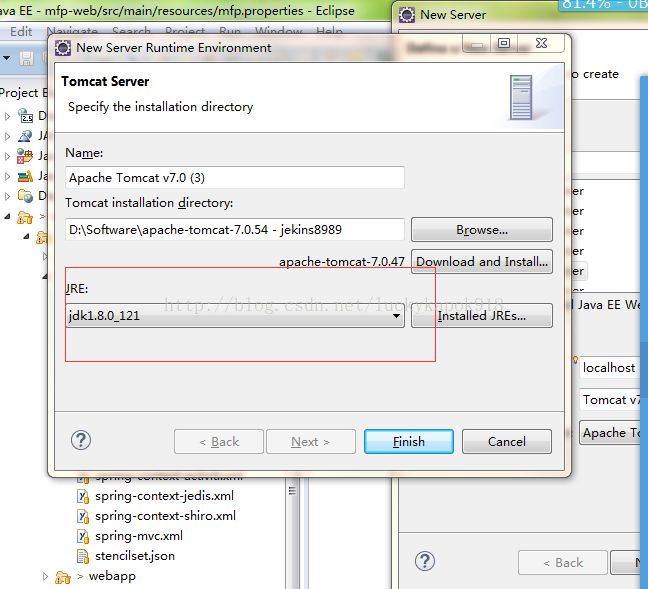This screenshot has height=589, width=648.
Task: Click the spring-context-jedis.xml file icon
Action: 83,496
